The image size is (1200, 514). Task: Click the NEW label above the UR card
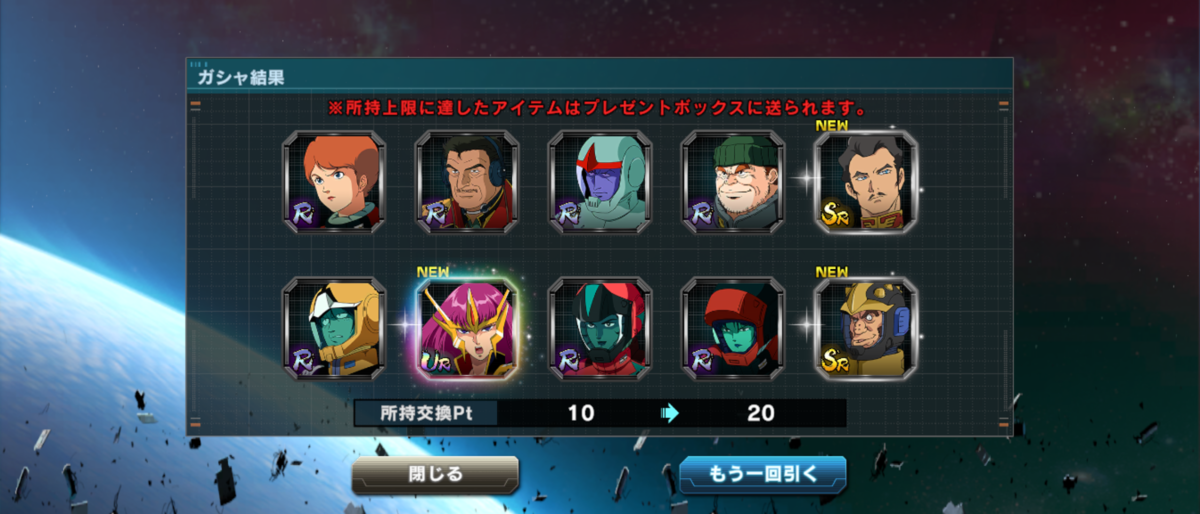(x=432, y=271)
